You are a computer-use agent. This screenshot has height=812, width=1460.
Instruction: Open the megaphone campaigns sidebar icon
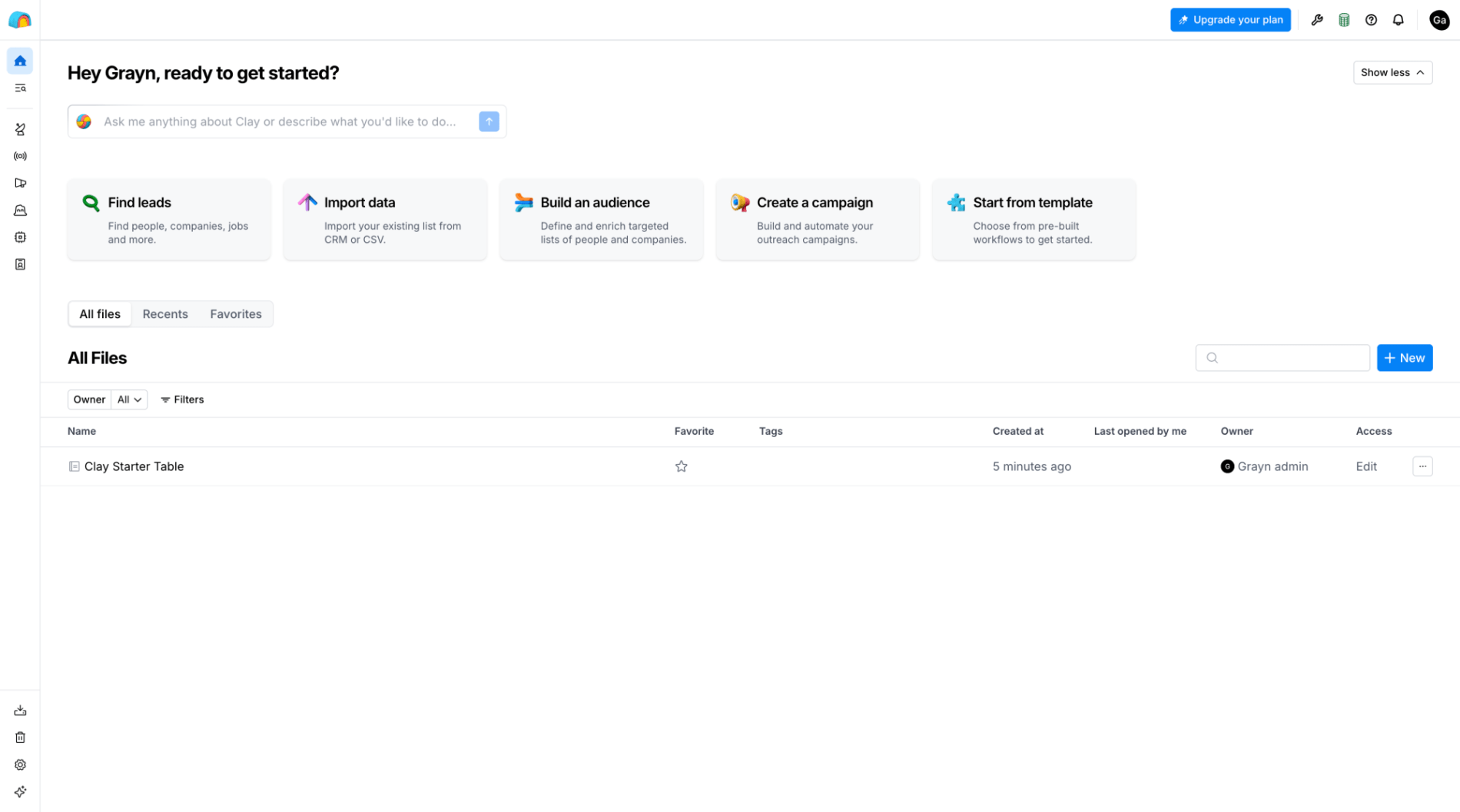pyautogui.click(x=20, y=183)
